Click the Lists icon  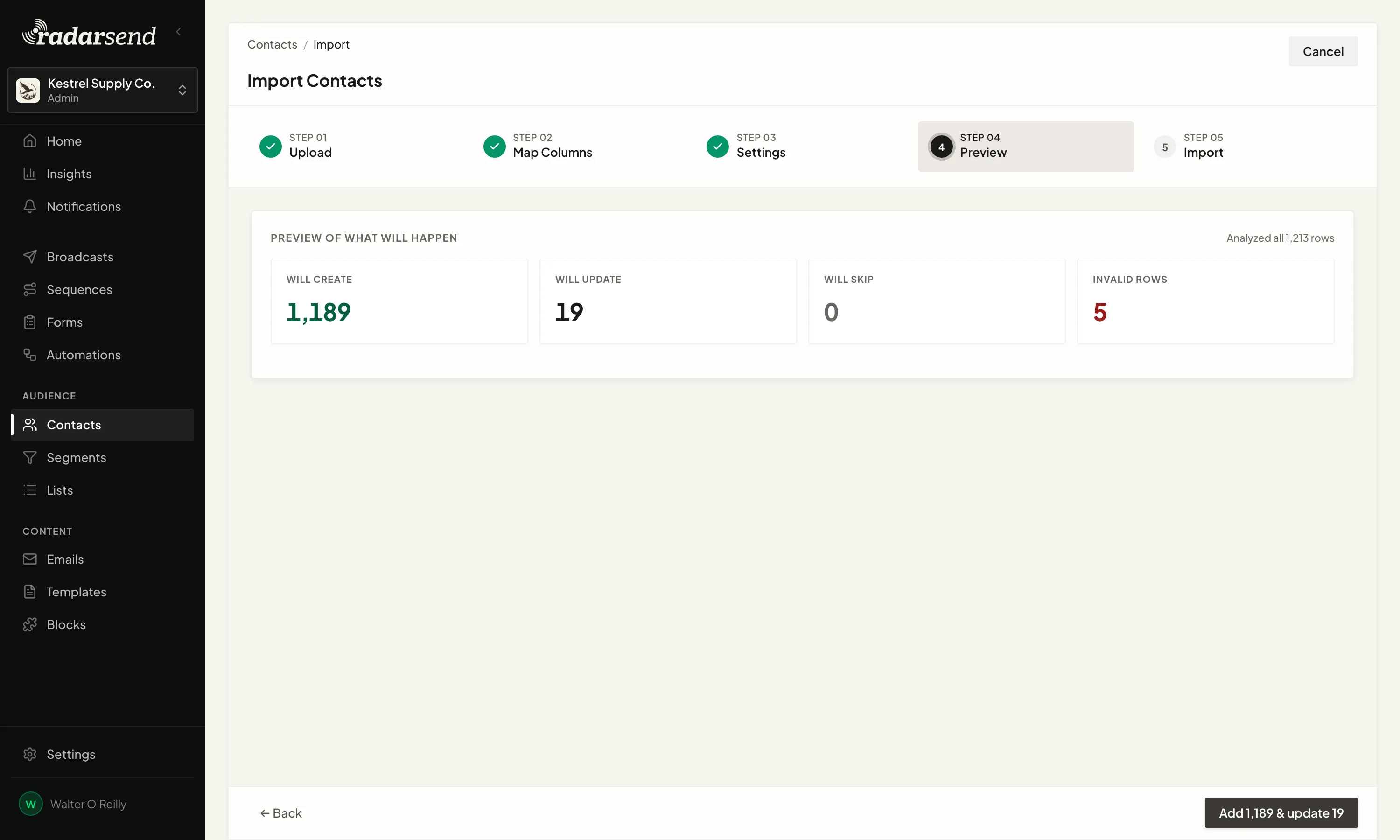[x=30, y=490]
